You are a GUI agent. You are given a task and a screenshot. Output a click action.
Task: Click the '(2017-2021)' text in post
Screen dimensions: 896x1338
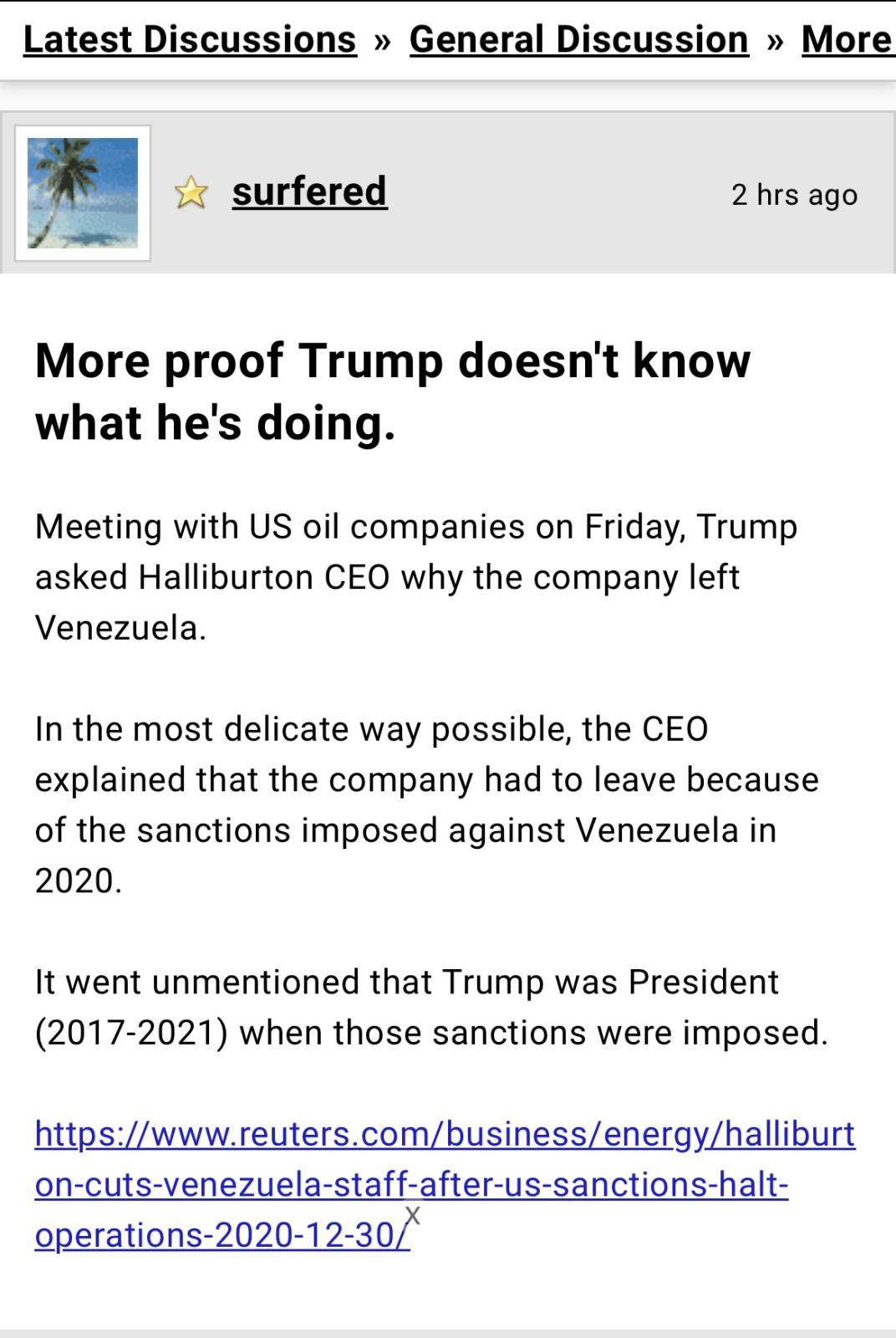point(131,1033)
